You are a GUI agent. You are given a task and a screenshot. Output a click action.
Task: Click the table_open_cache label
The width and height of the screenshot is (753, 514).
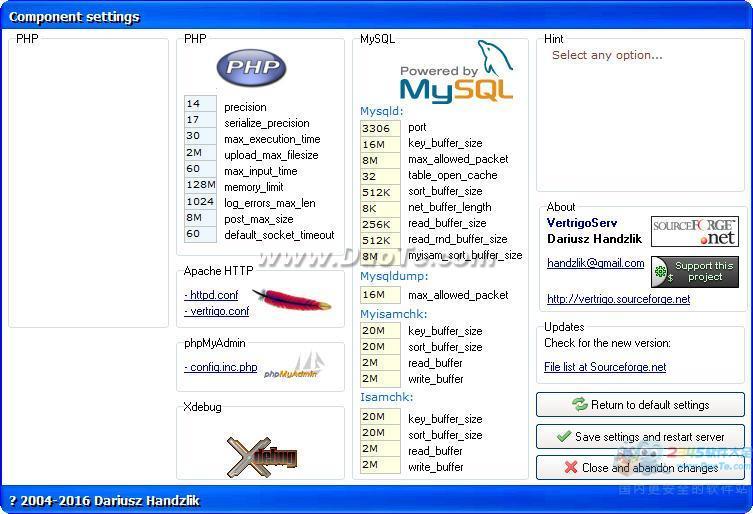452,175
